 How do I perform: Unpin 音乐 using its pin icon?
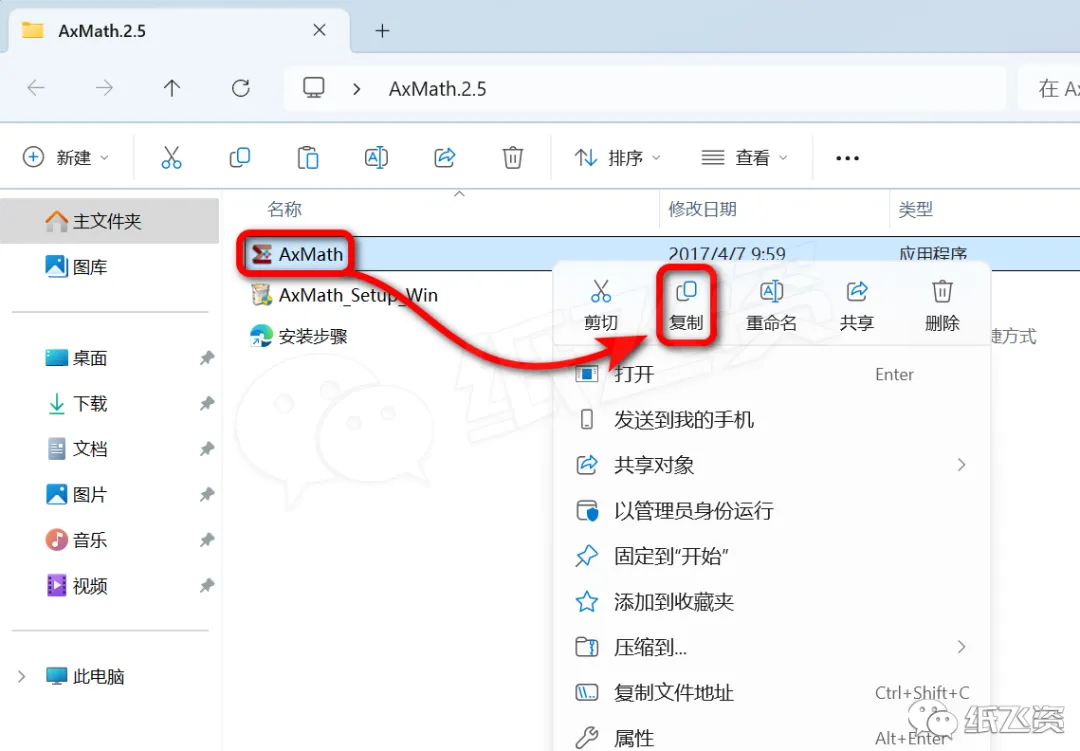(x=207, y=539)
